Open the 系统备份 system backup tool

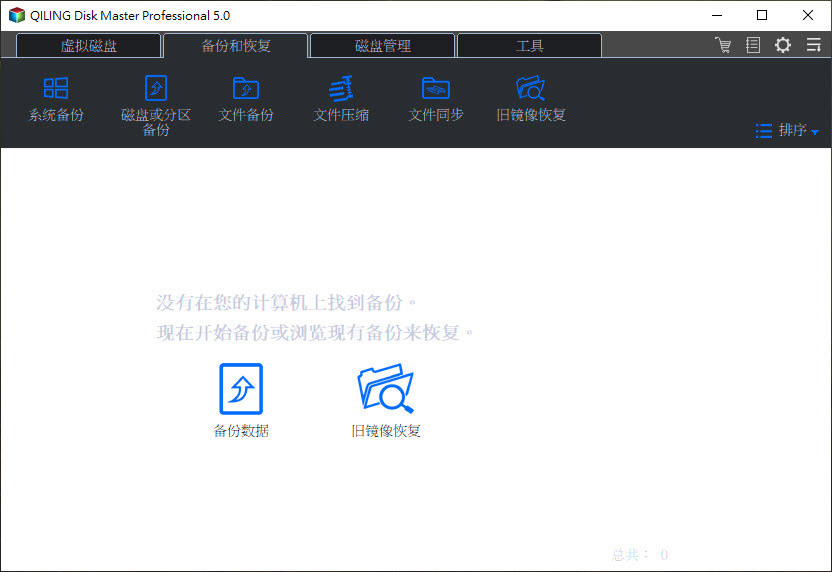tap(56, 99)
